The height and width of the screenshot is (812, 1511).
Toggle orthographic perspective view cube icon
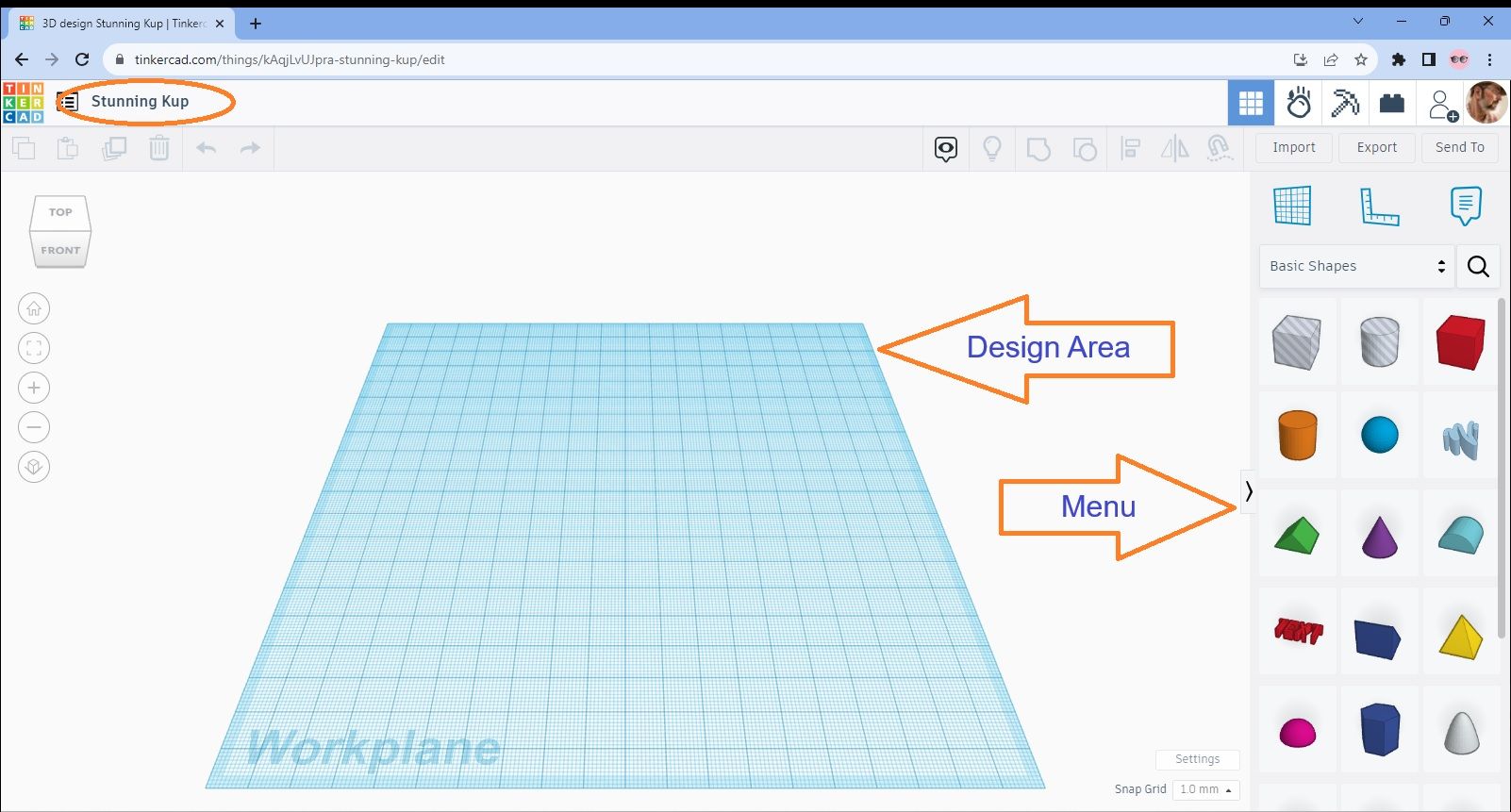(x=34, y=467)
